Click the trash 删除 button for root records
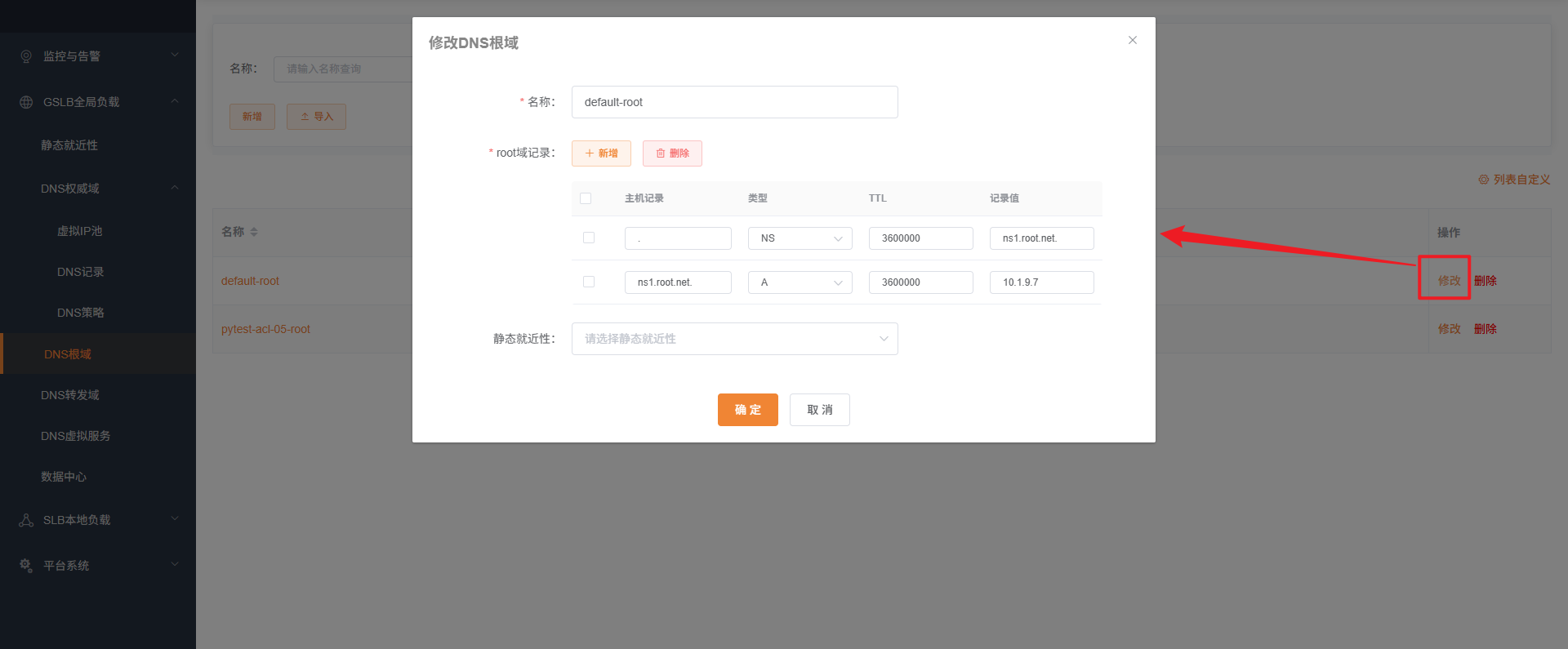 (x=672, y=153)
